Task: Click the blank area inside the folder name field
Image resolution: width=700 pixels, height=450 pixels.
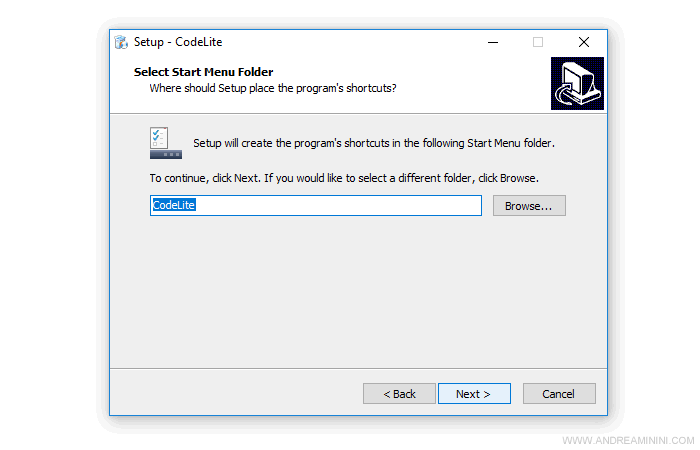Action: (340, 205)
